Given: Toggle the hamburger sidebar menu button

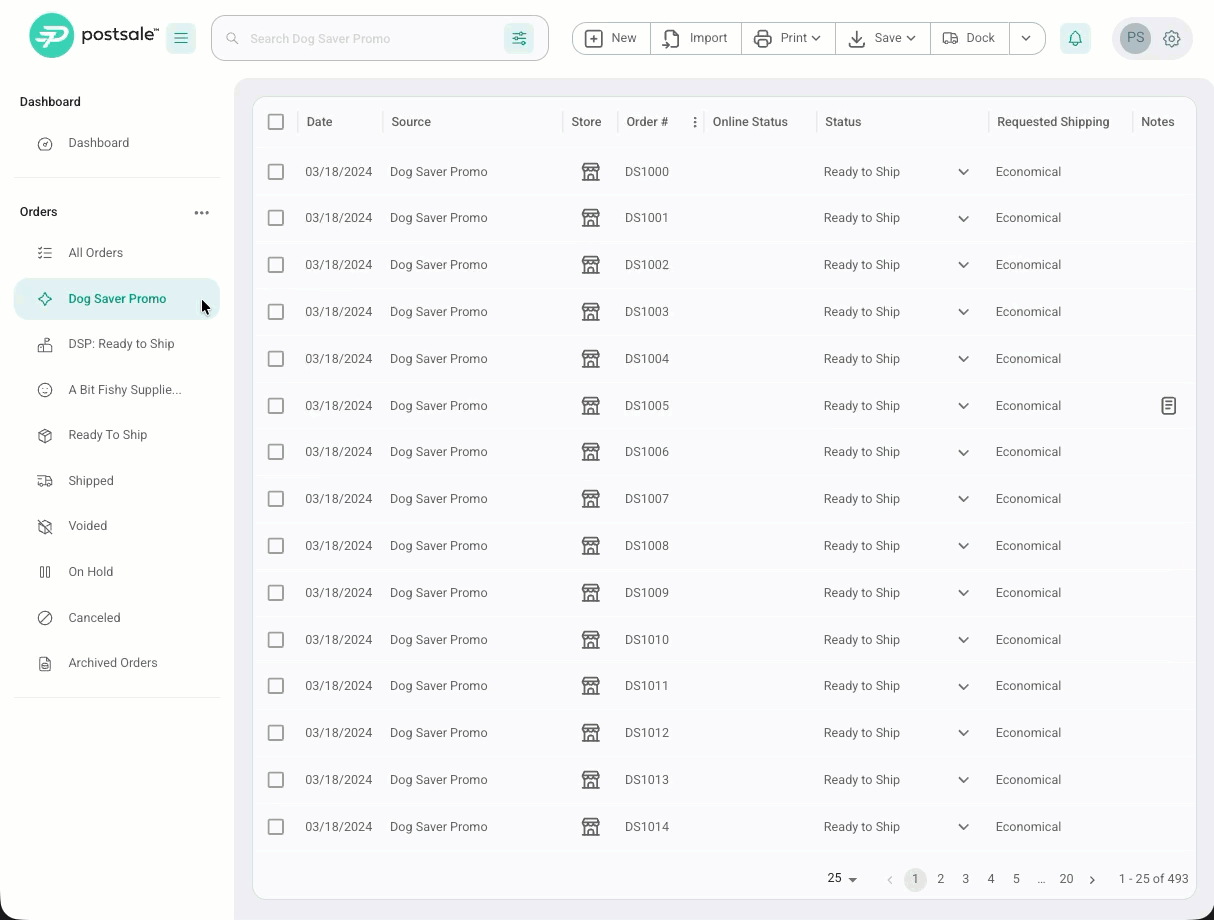Looking at the screenshot, I should [x=181, y=38].
